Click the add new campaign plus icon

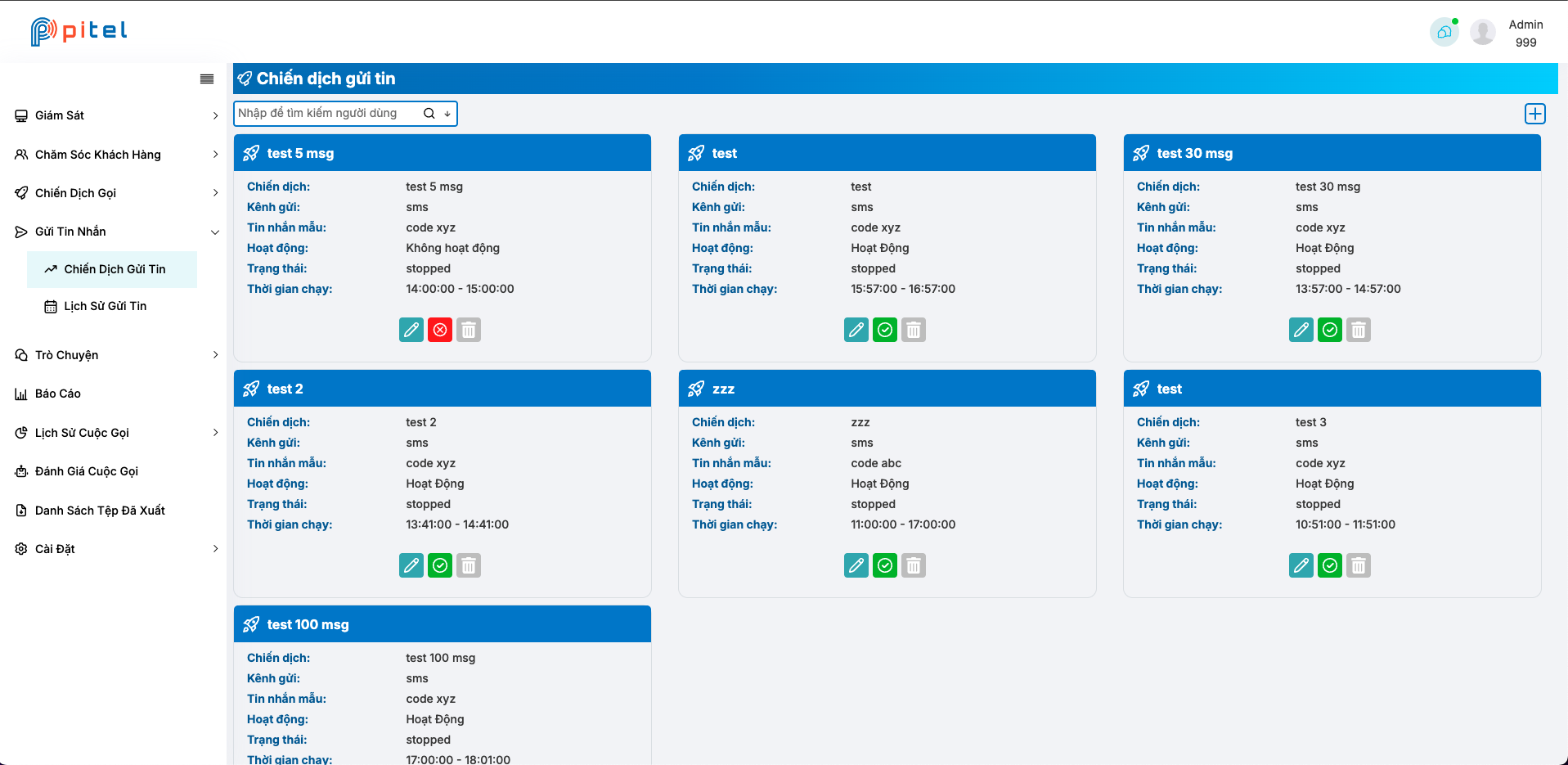1534,114
